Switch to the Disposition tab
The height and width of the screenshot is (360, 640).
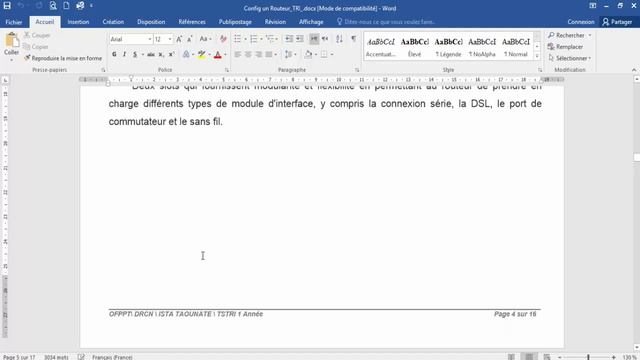point(151,22)
